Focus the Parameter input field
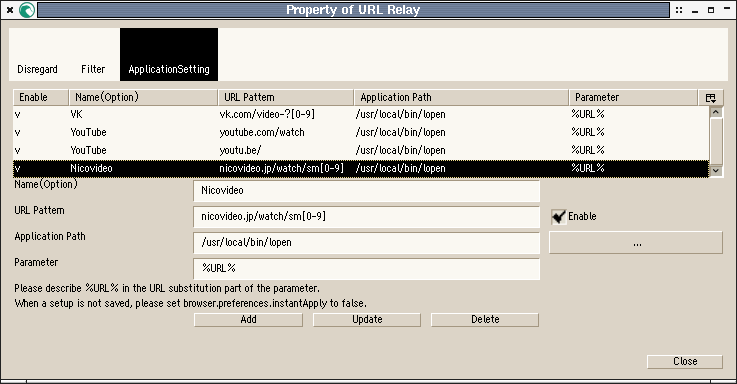The height and width of the screenshot is (384, 737). [366, 268]
